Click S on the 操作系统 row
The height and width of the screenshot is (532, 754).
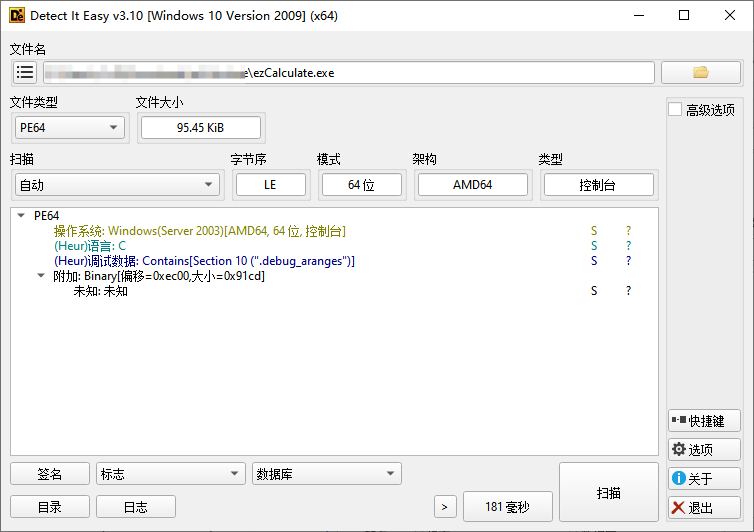click(594, 231)
